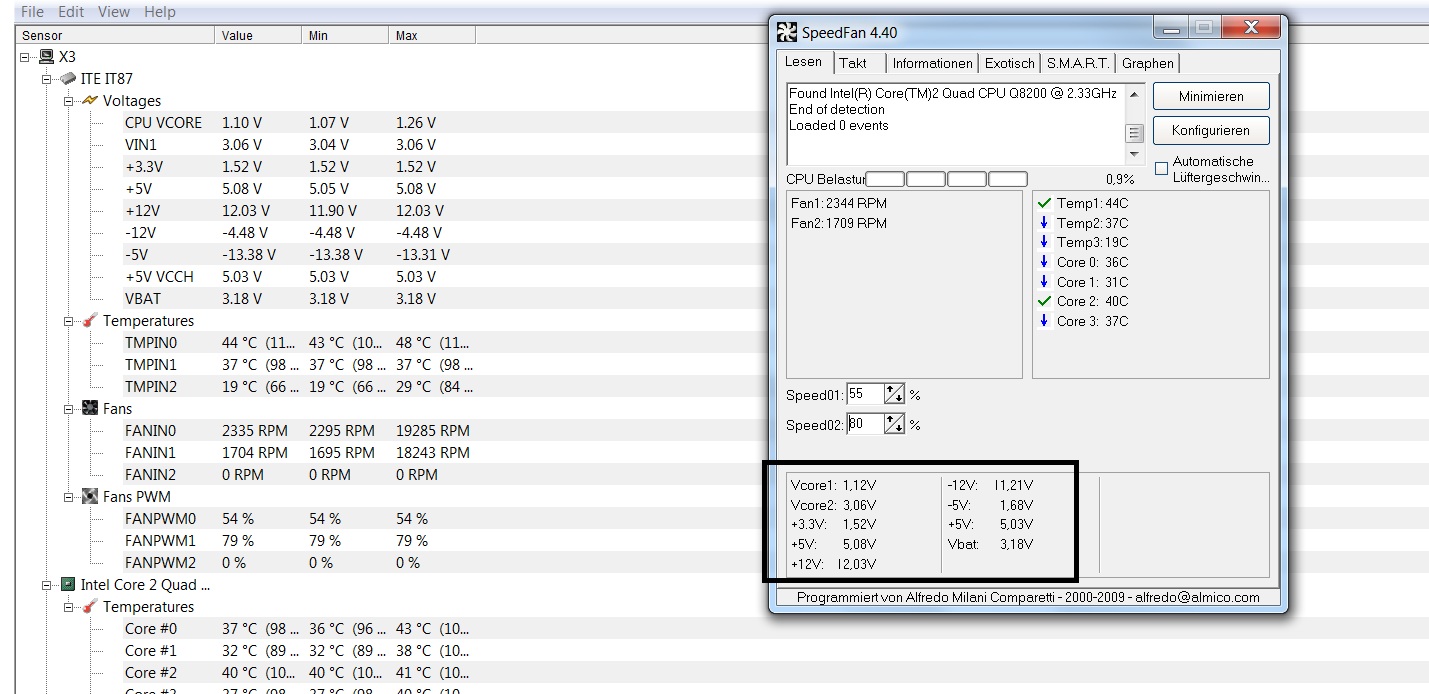Click the log box scroll down arrow
1429x694 pixels.
tap(1134, 155)
